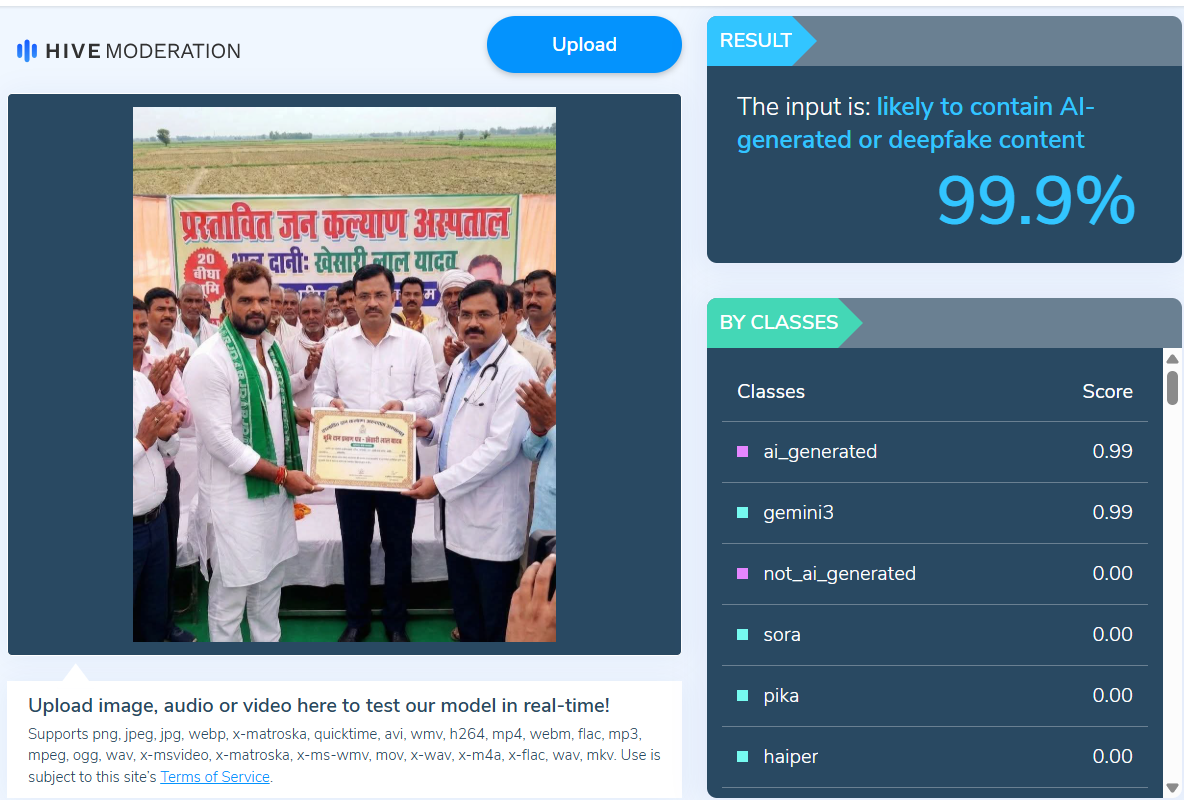
Task: Click the classes list scroll-up arrow
Action: point(1172,359)
